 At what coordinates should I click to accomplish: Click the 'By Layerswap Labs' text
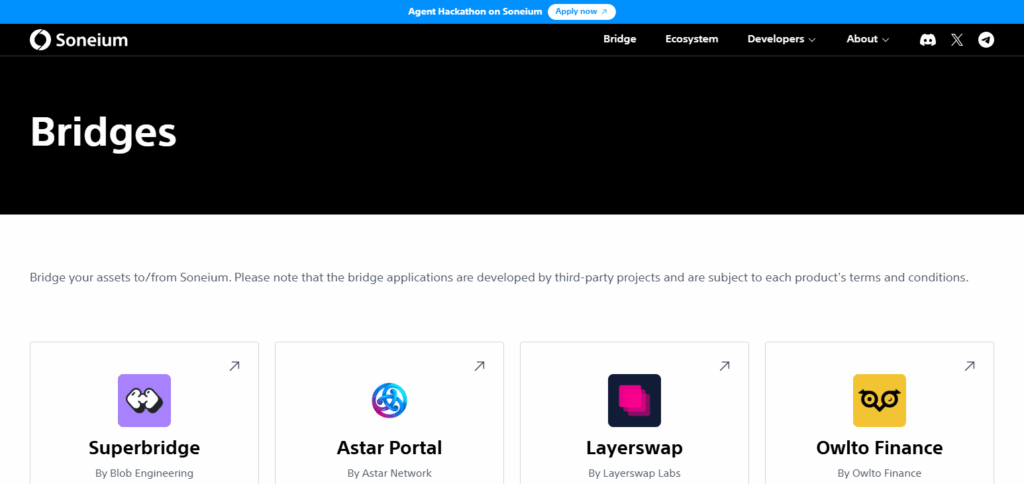[x=634, y=473]
